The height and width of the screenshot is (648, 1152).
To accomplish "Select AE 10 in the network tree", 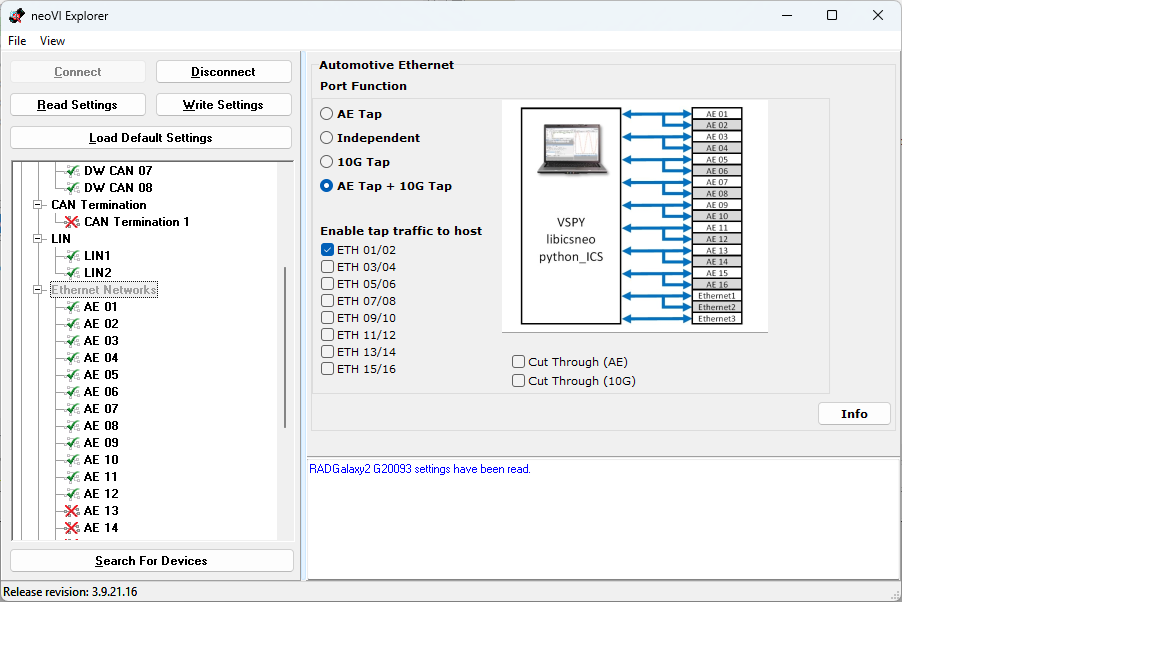I will tap(101, 460).
